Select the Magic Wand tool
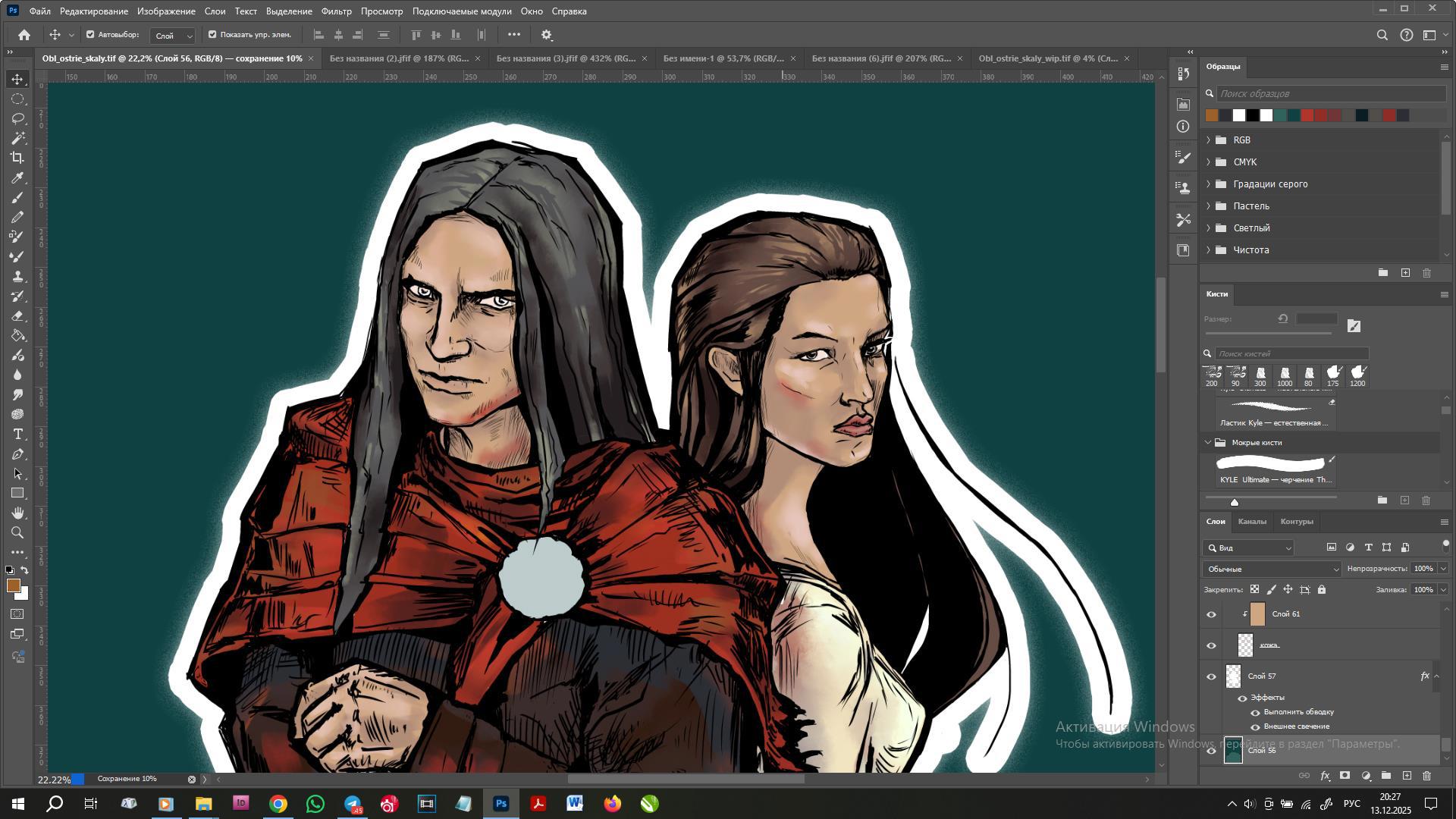Viewport: 1456px width, 819px height. pyautogui.click(x=17, y=138)
